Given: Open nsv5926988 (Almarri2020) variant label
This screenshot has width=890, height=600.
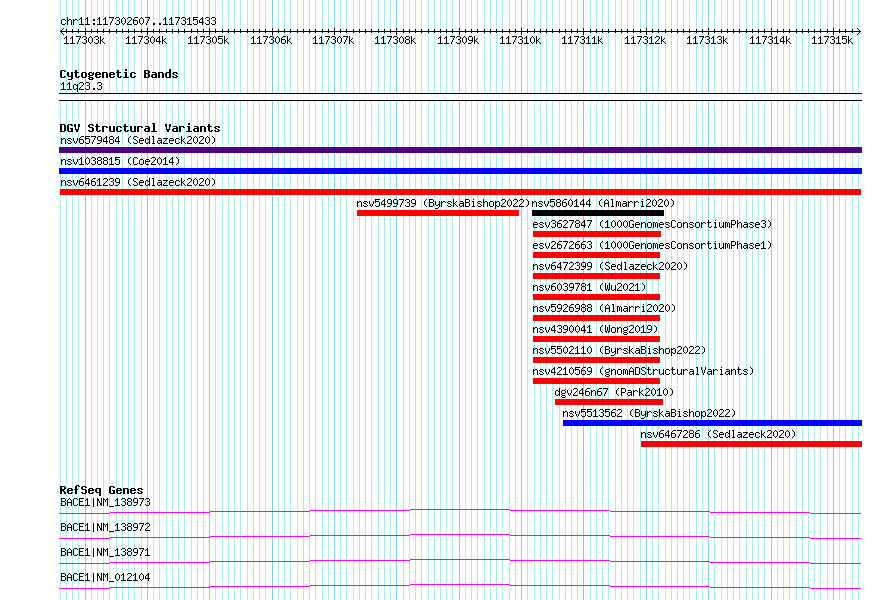Looking at the screenshot, I should pos(604,308).
